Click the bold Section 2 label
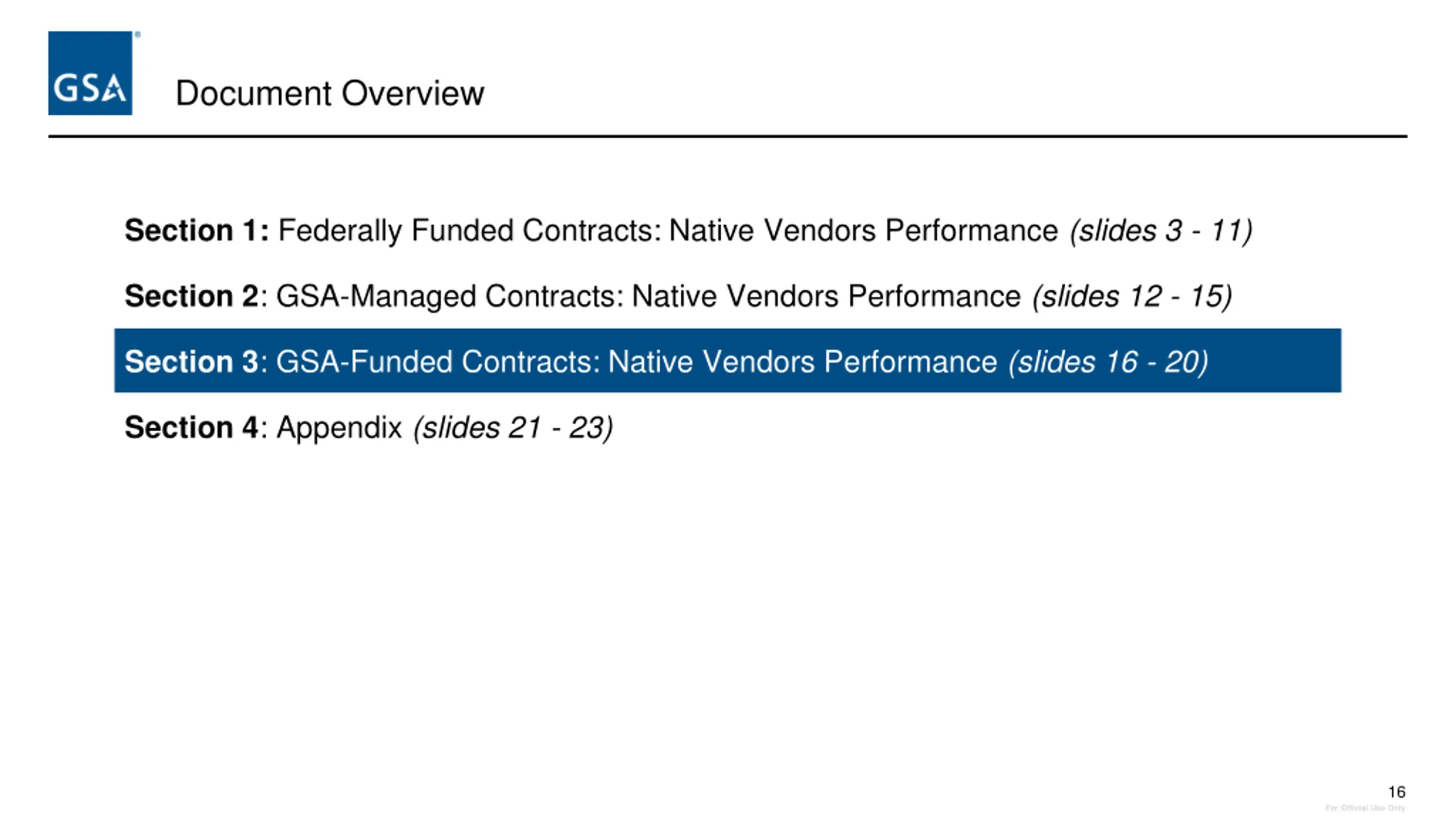 [192, 296]
